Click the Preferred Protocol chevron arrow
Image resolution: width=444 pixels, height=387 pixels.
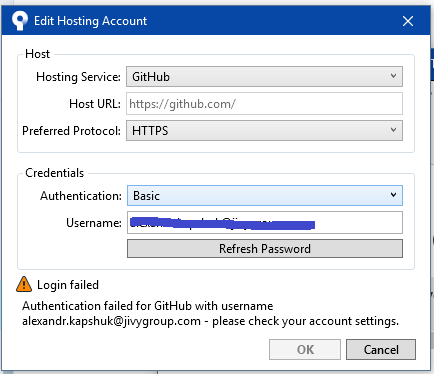[x=393, y=130]
